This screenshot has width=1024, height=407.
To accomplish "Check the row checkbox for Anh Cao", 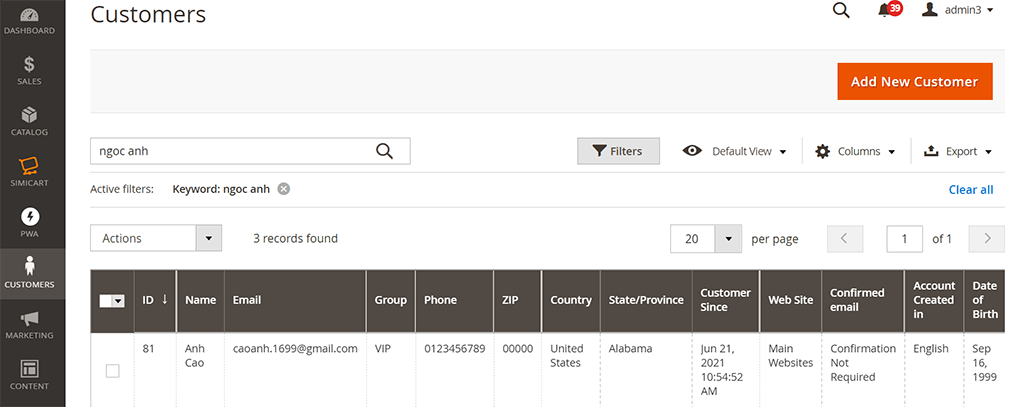I will pyautogui.click(x=112, y=371).
